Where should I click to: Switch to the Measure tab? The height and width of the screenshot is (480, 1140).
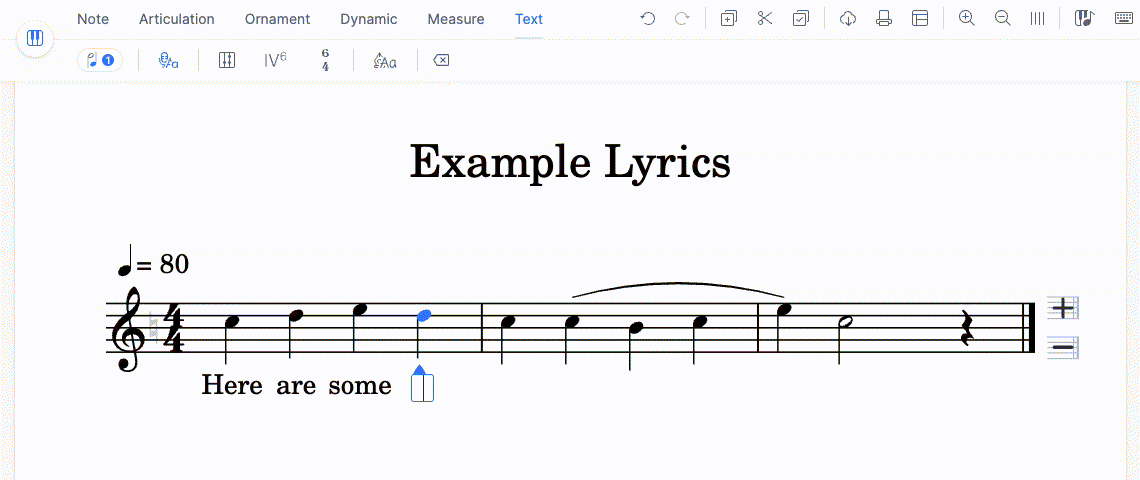[x=456, y=19]
